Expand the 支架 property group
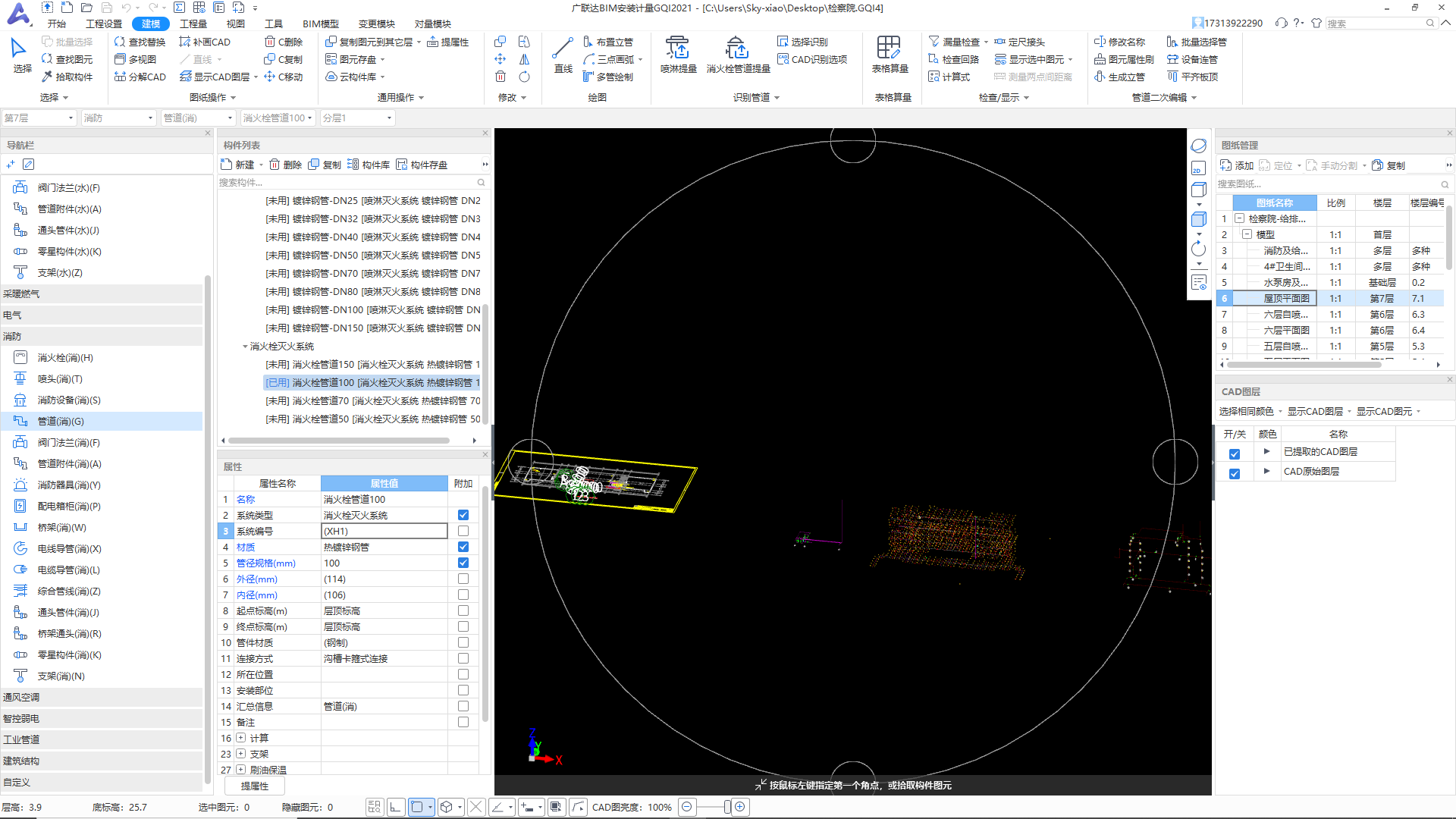The width and height of the screenshot is (1456, 819). click(240, 754)
